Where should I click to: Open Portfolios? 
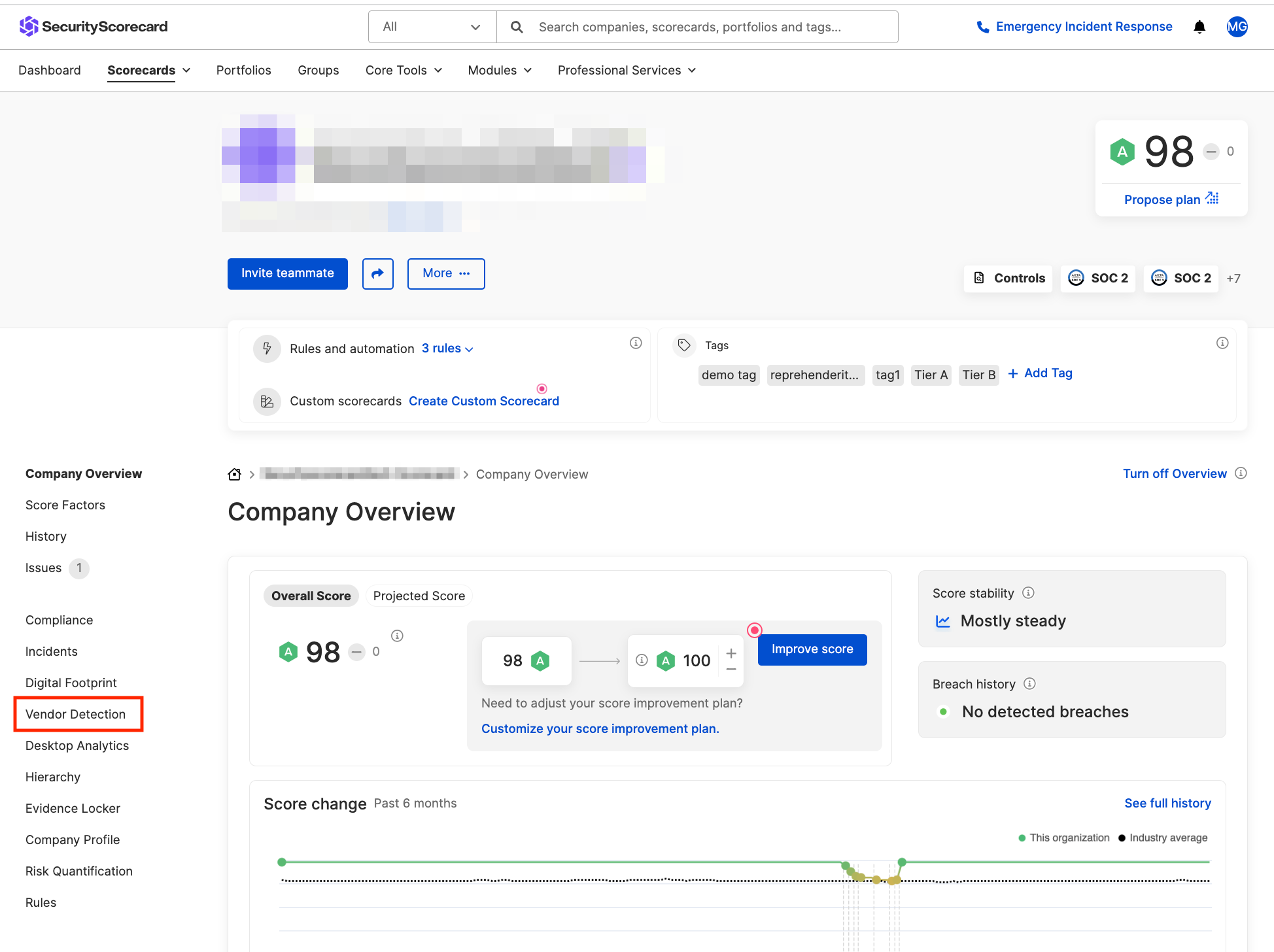(244, 70)
